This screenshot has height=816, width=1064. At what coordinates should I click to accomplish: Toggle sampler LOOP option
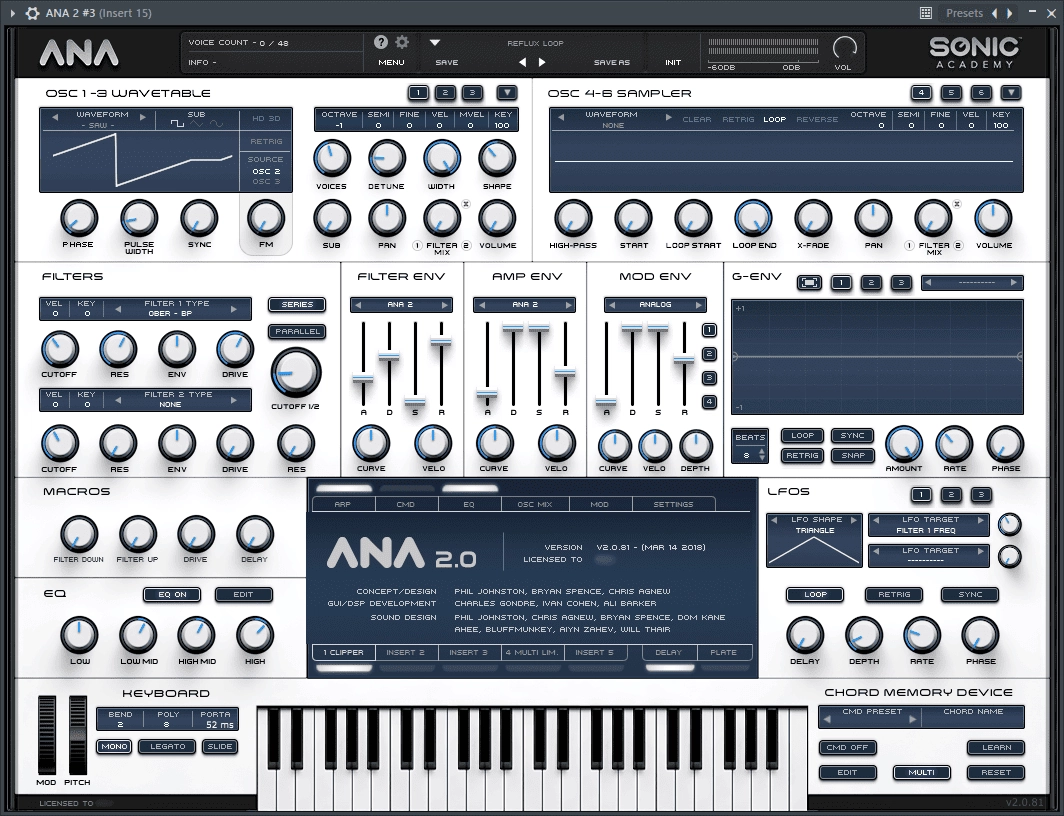pyautogui.click(x=774, y=119)
